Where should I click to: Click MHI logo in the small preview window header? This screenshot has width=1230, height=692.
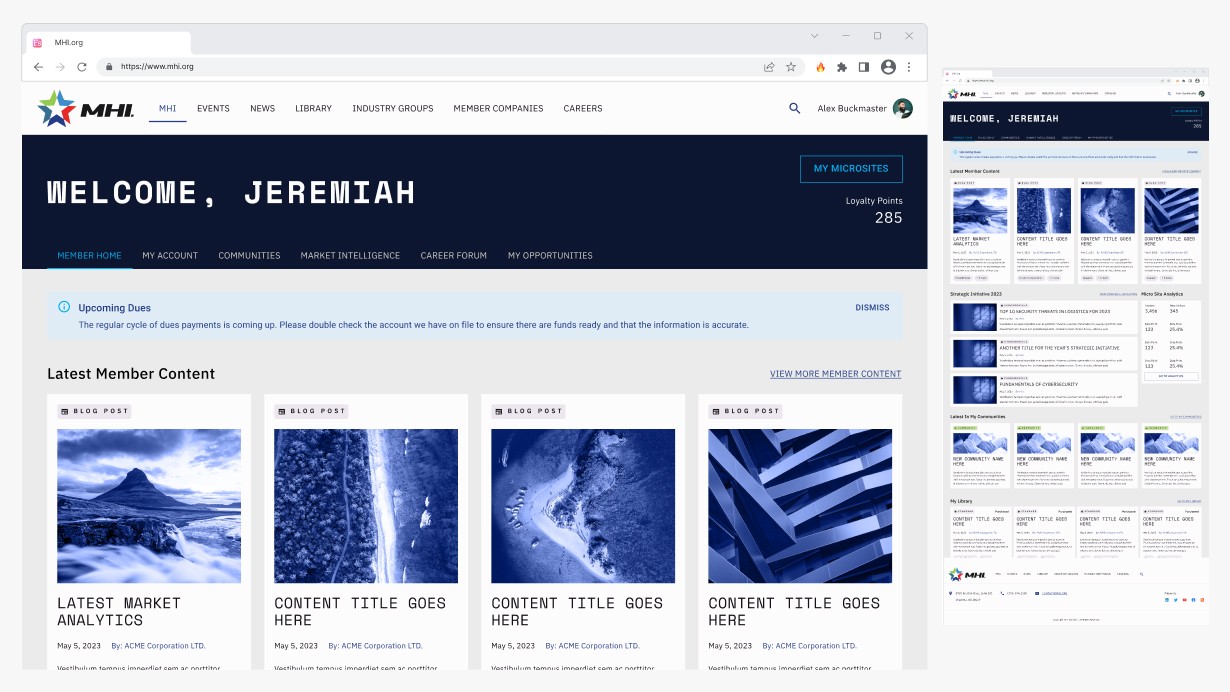(x=963, y=93)
